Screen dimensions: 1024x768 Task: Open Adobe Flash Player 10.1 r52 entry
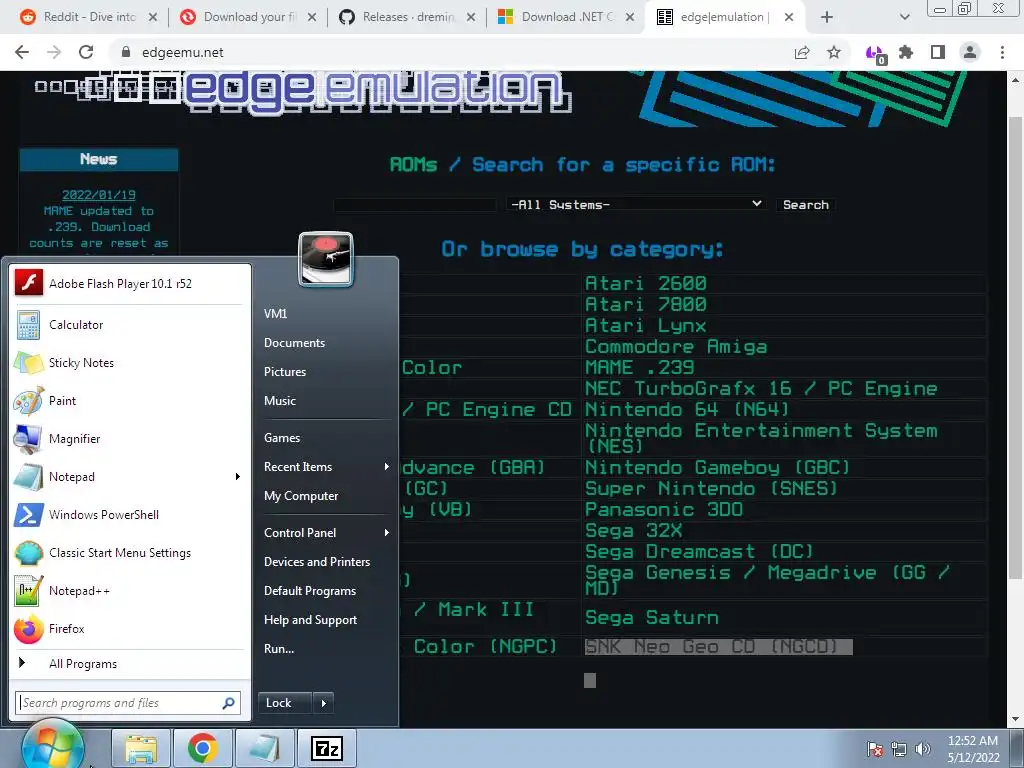[130, 283]
